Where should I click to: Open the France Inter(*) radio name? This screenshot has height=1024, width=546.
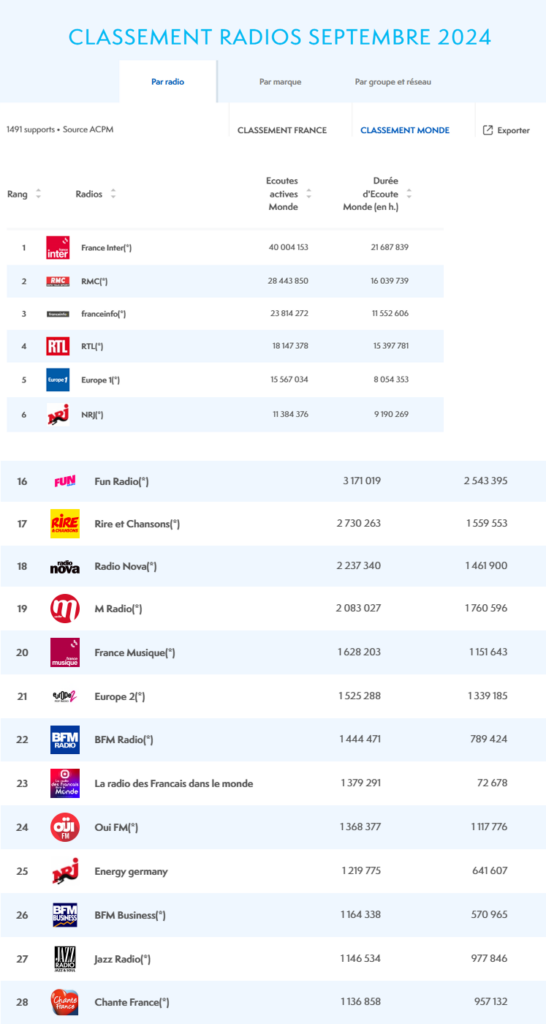pyautogui.click(x=106, y=248)
